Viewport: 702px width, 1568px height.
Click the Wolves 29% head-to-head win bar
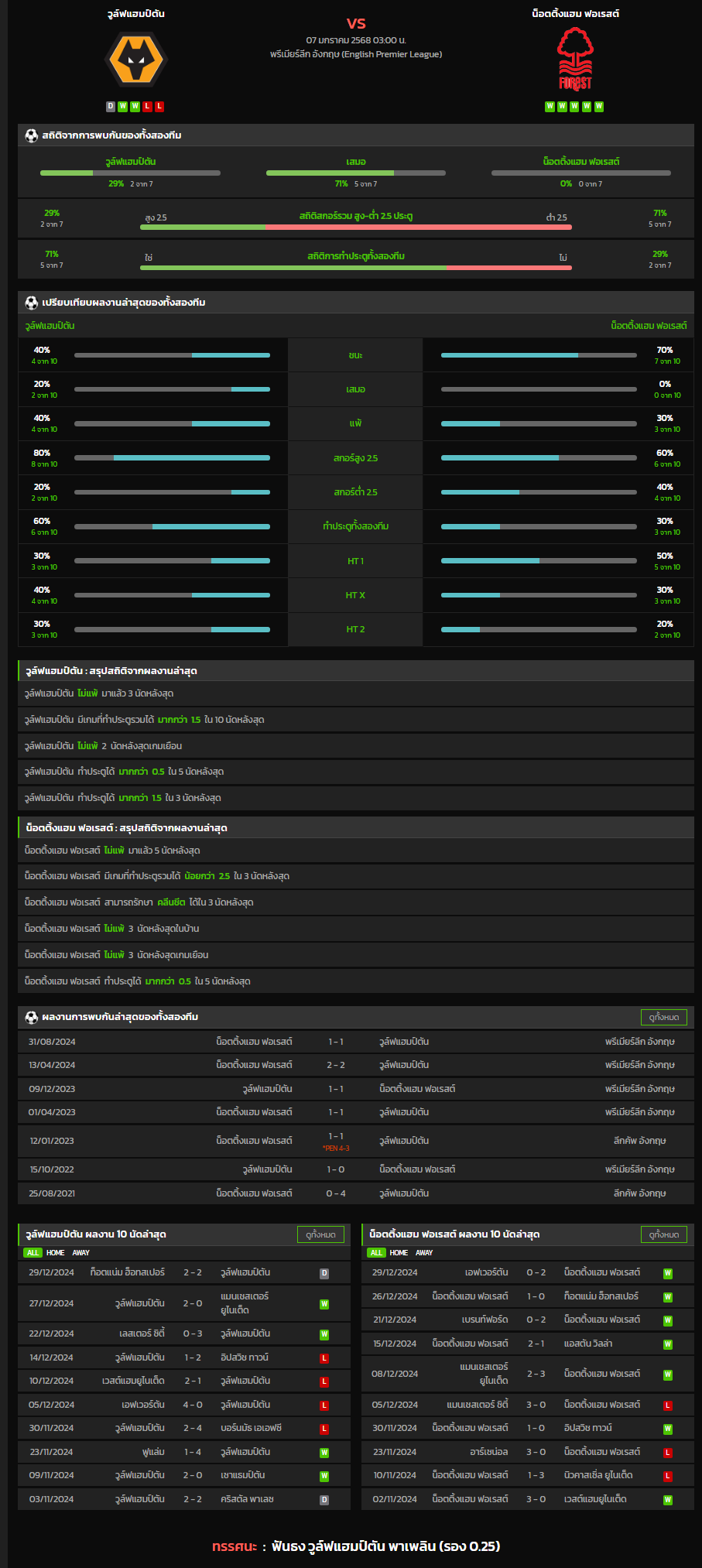click(130, 173)
